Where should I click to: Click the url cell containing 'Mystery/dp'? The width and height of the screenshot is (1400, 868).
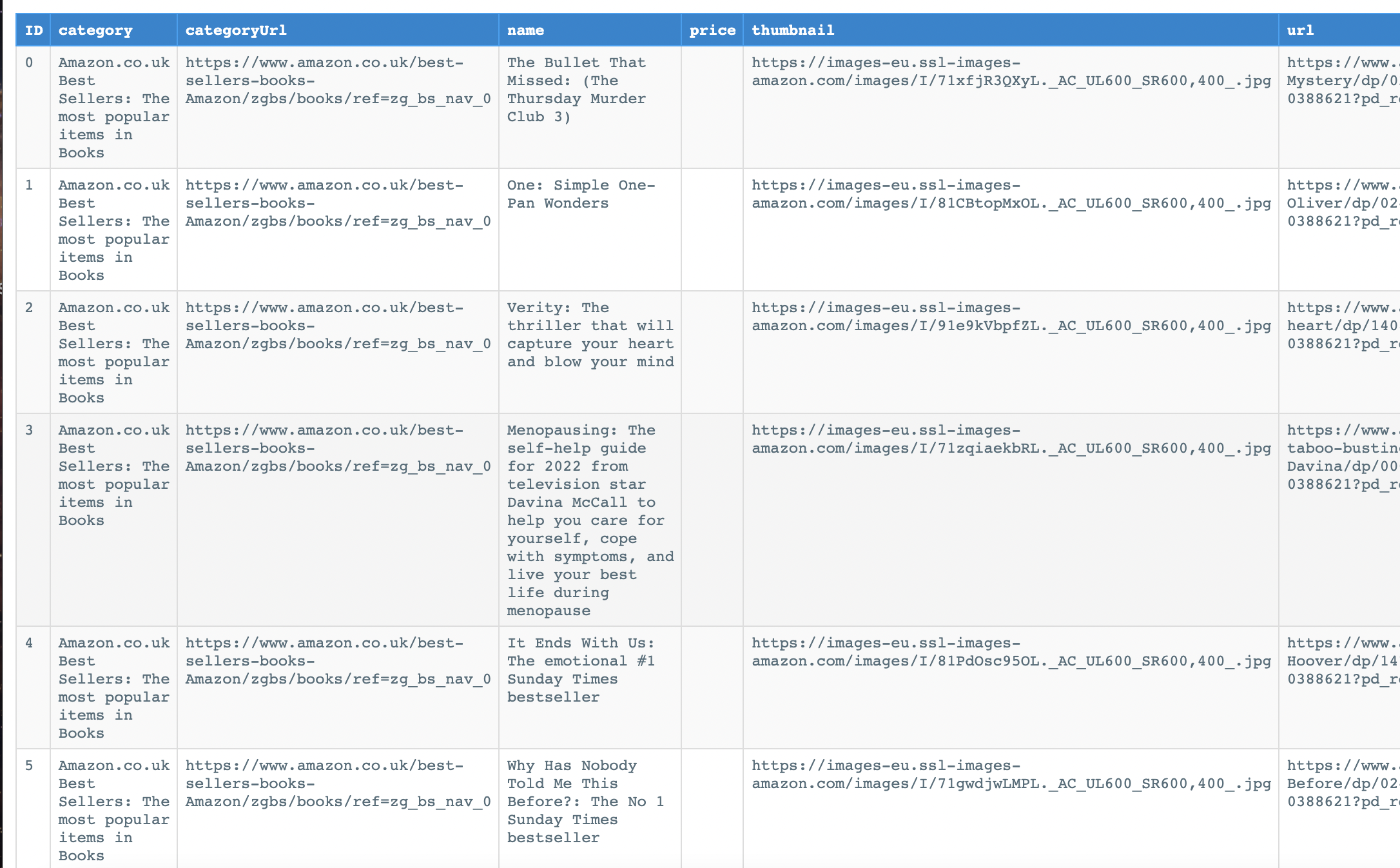point(1339,107)
